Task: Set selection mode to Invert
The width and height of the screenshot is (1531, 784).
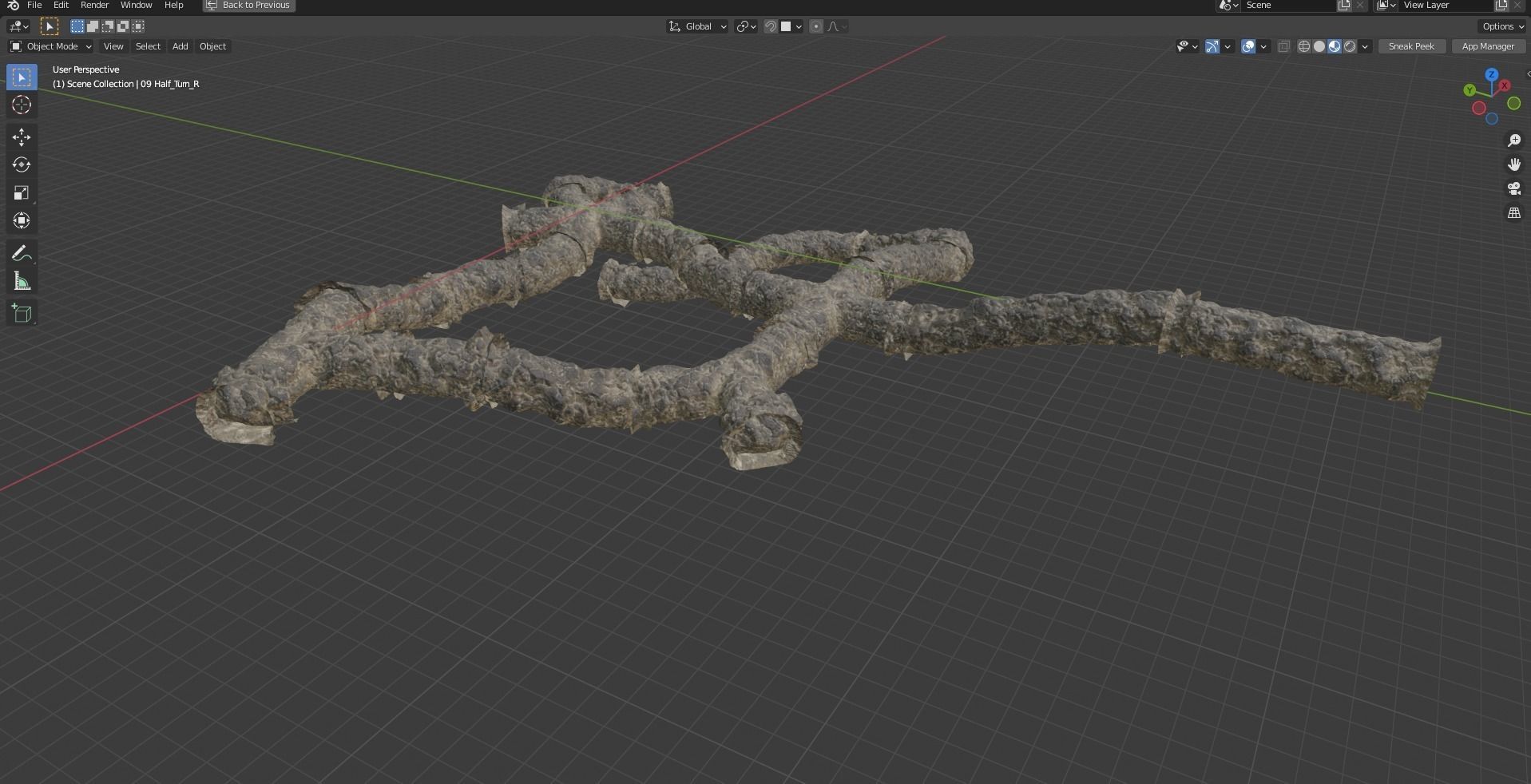Action: (123, 26)
